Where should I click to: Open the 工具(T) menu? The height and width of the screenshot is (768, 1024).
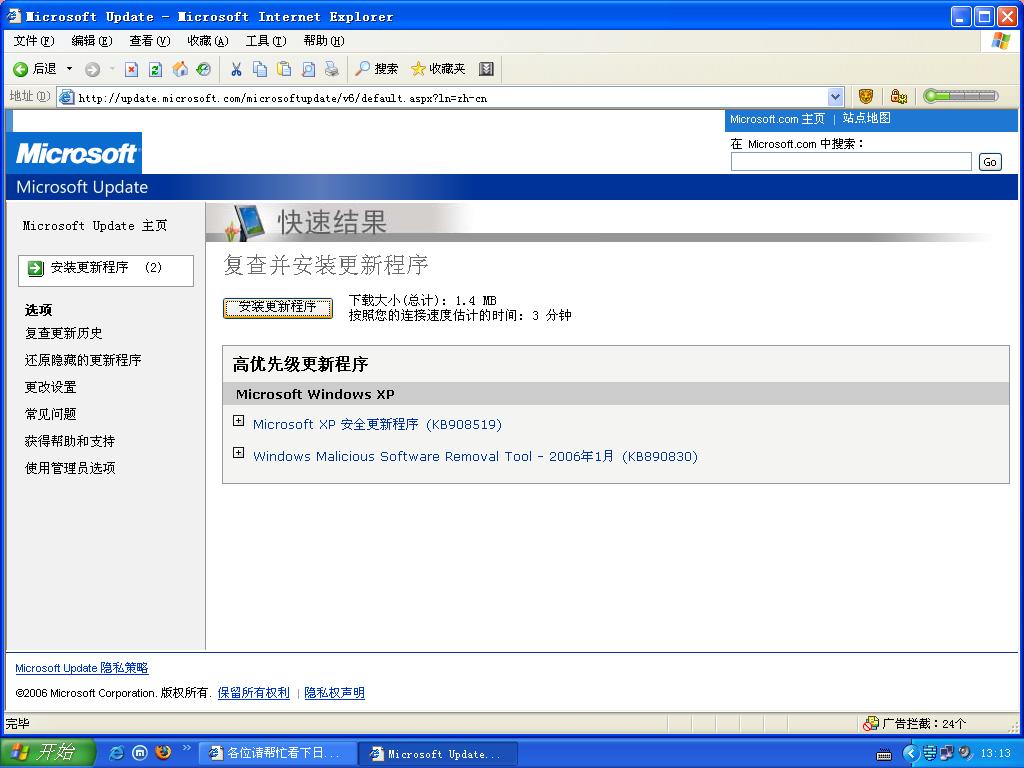pos(266,41)
